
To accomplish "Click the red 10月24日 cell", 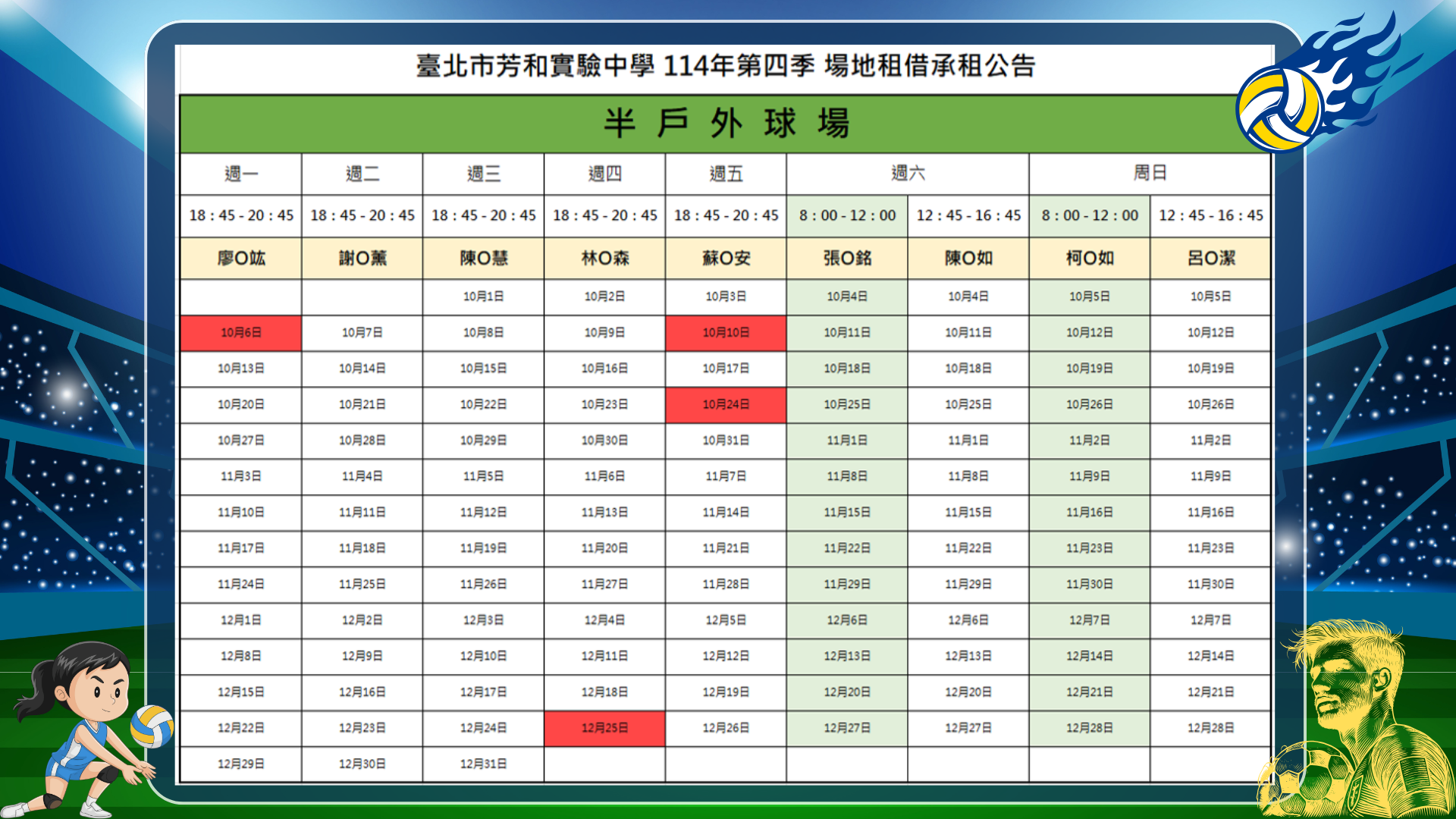I will [x=726, y=405].
